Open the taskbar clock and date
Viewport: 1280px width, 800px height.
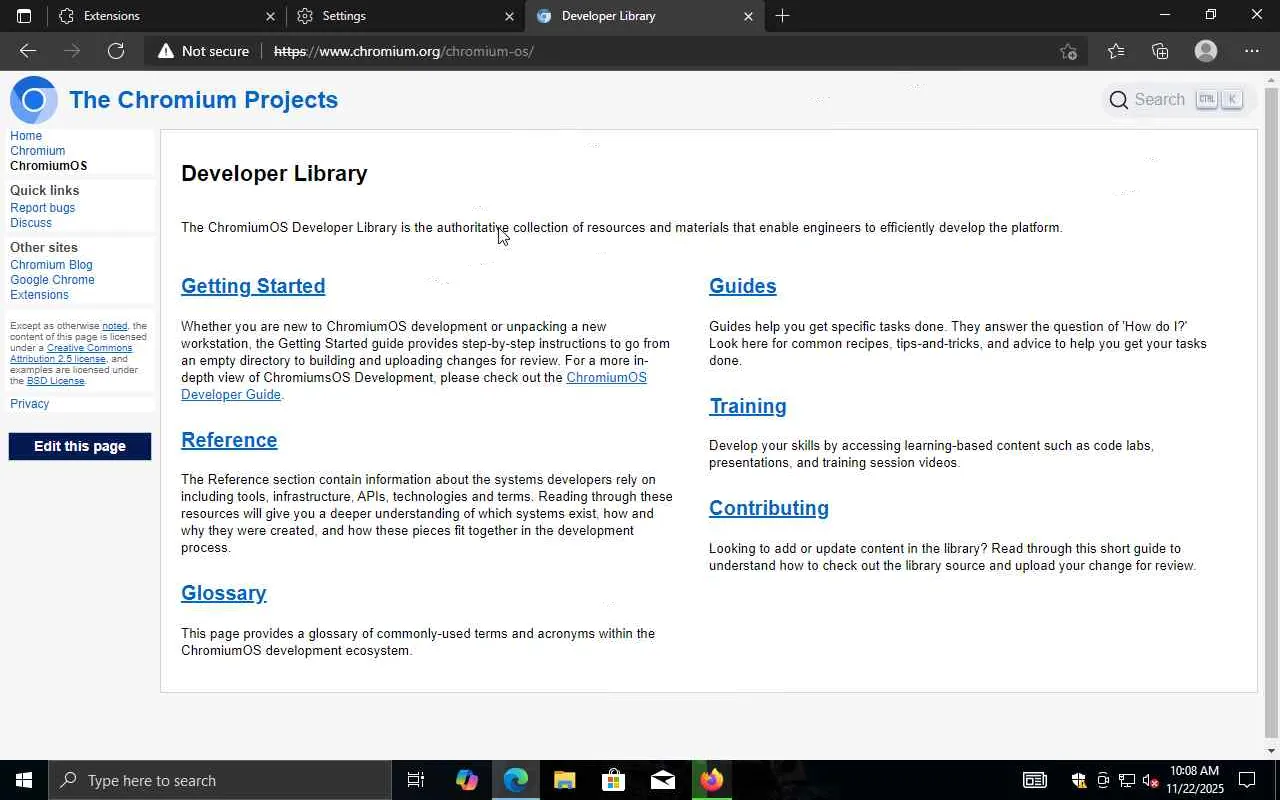point(1194,780)
